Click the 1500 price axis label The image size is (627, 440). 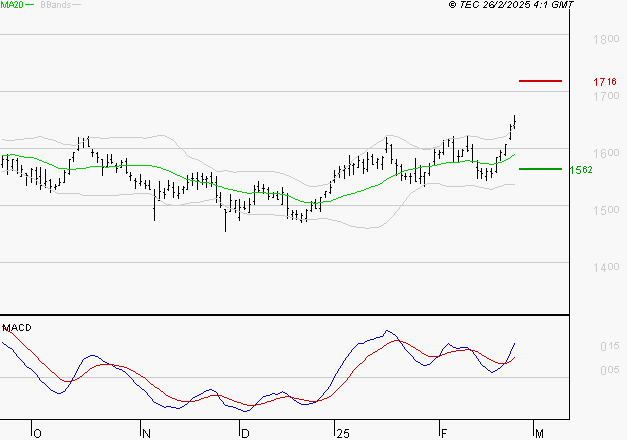point(606,210)
